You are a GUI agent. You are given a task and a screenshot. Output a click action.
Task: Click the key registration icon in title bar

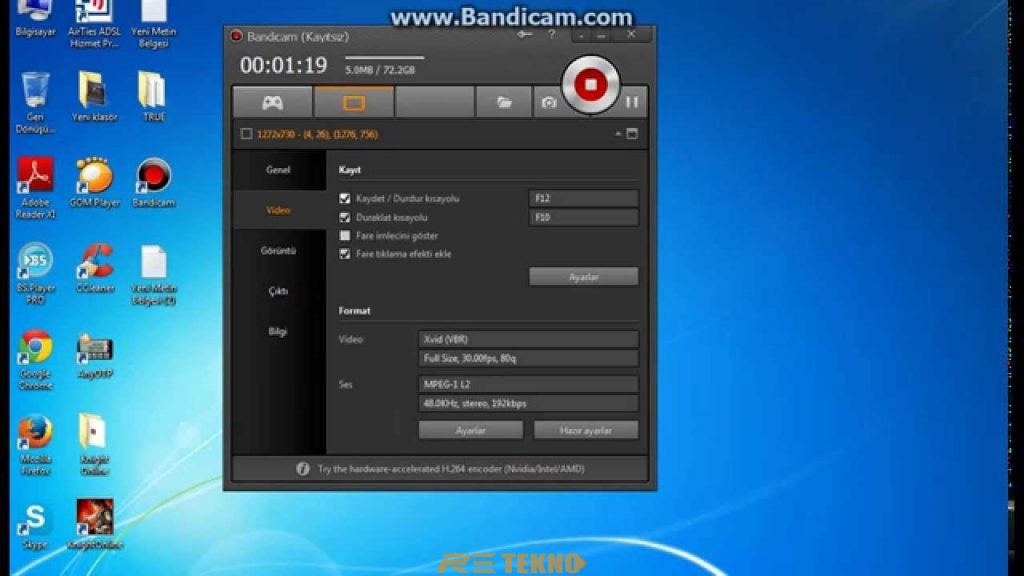point(524,35)
